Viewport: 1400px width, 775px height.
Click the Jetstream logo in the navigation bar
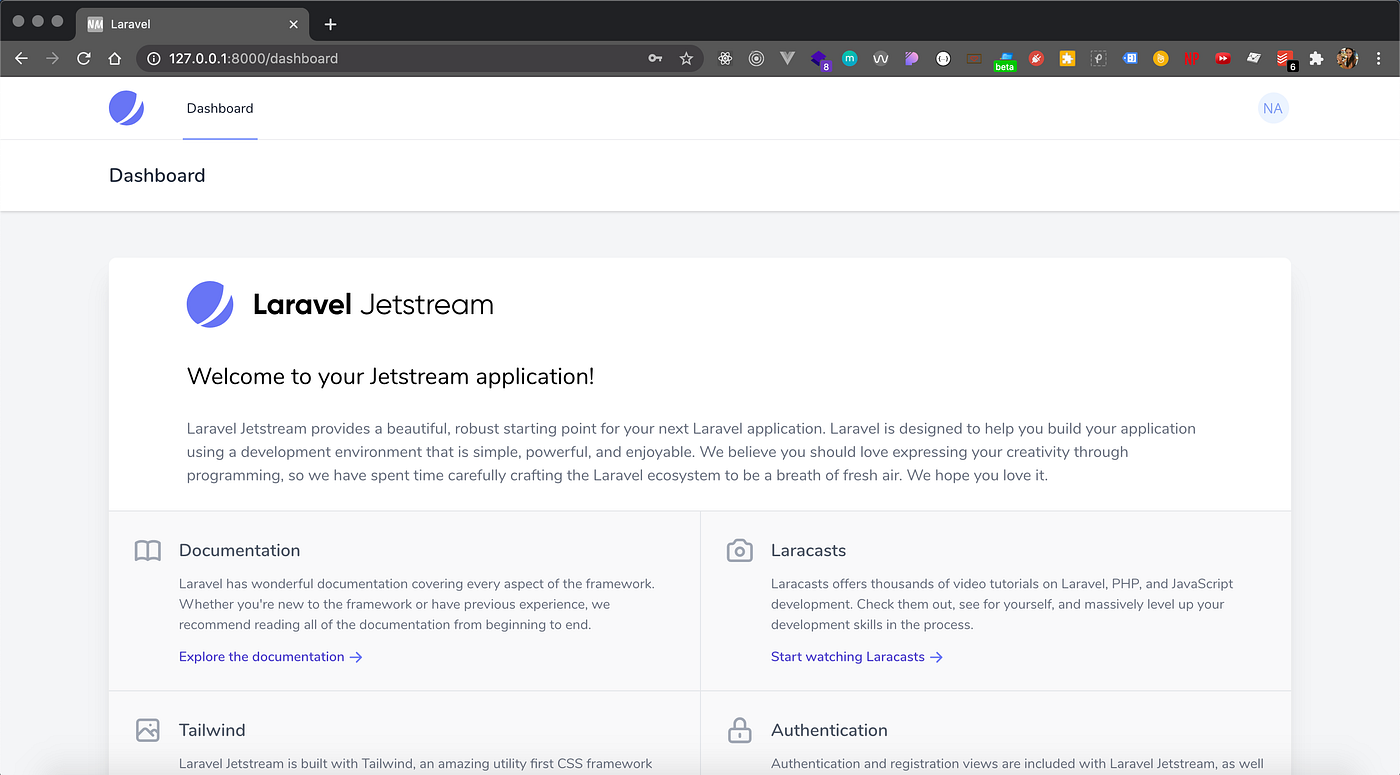coord(127,108)
